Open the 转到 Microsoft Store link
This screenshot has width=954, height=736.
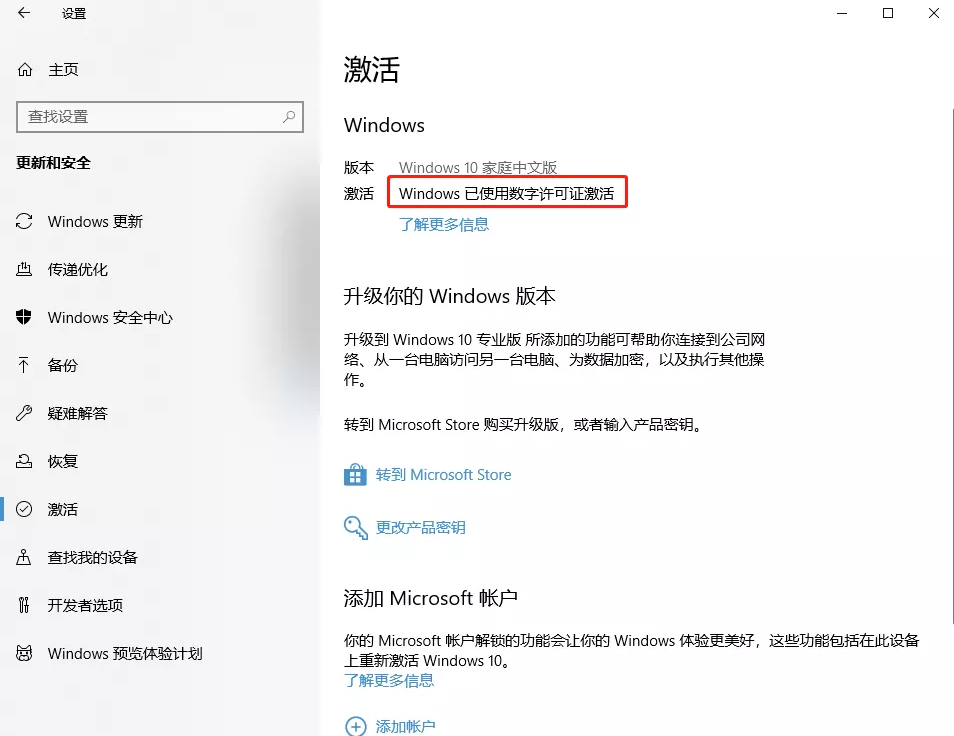coord(443,475)
